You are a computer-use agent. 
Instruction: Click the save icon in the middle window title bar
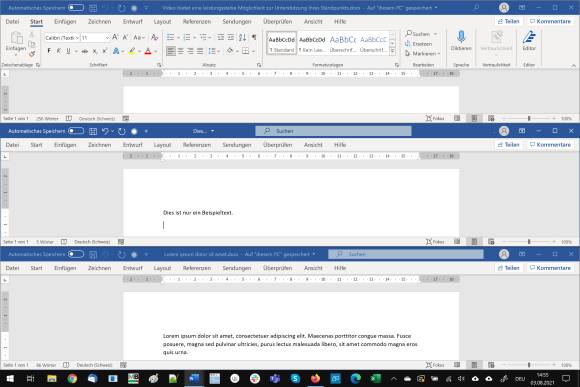pyautogui.click(x=93, y=131)
